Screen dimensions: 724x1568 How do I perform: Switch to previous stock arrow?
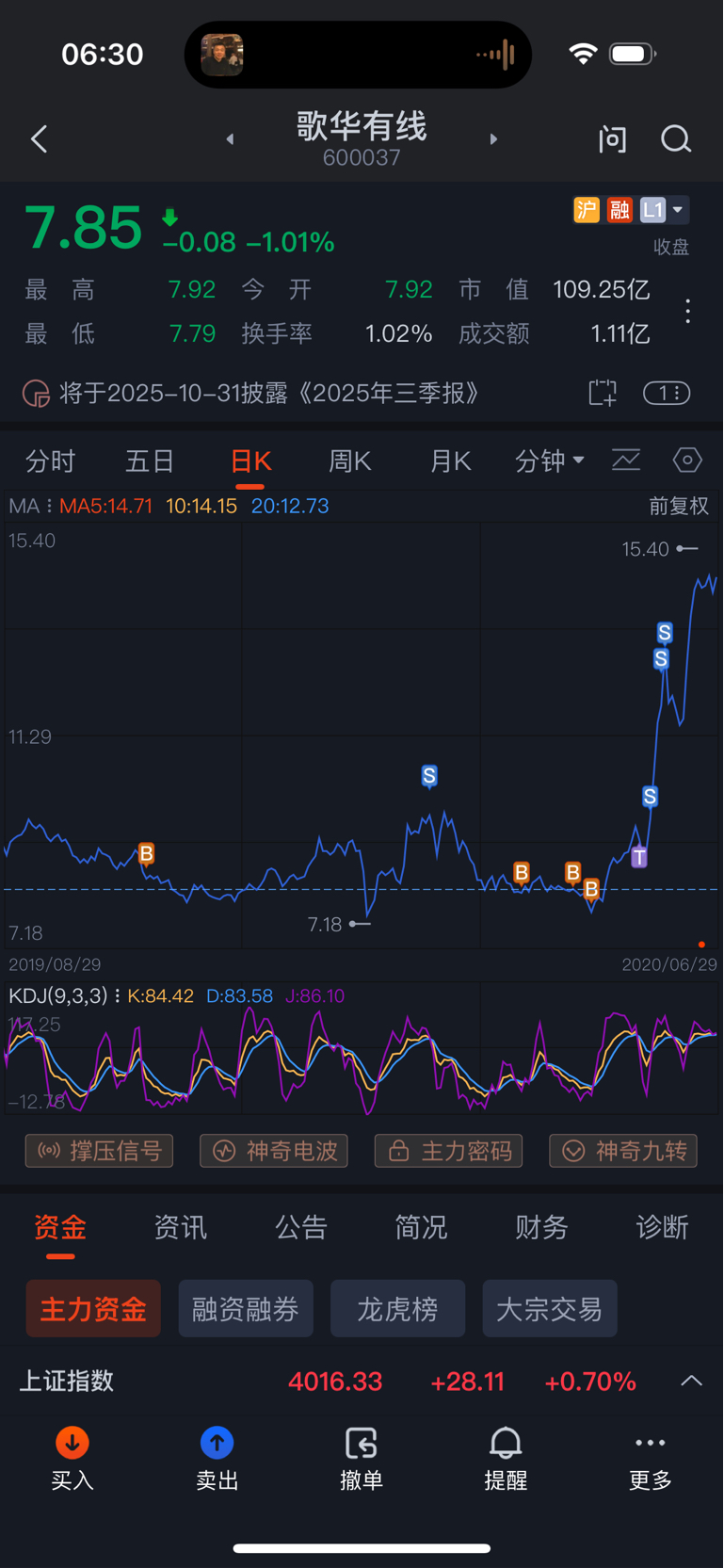[230, 139]
